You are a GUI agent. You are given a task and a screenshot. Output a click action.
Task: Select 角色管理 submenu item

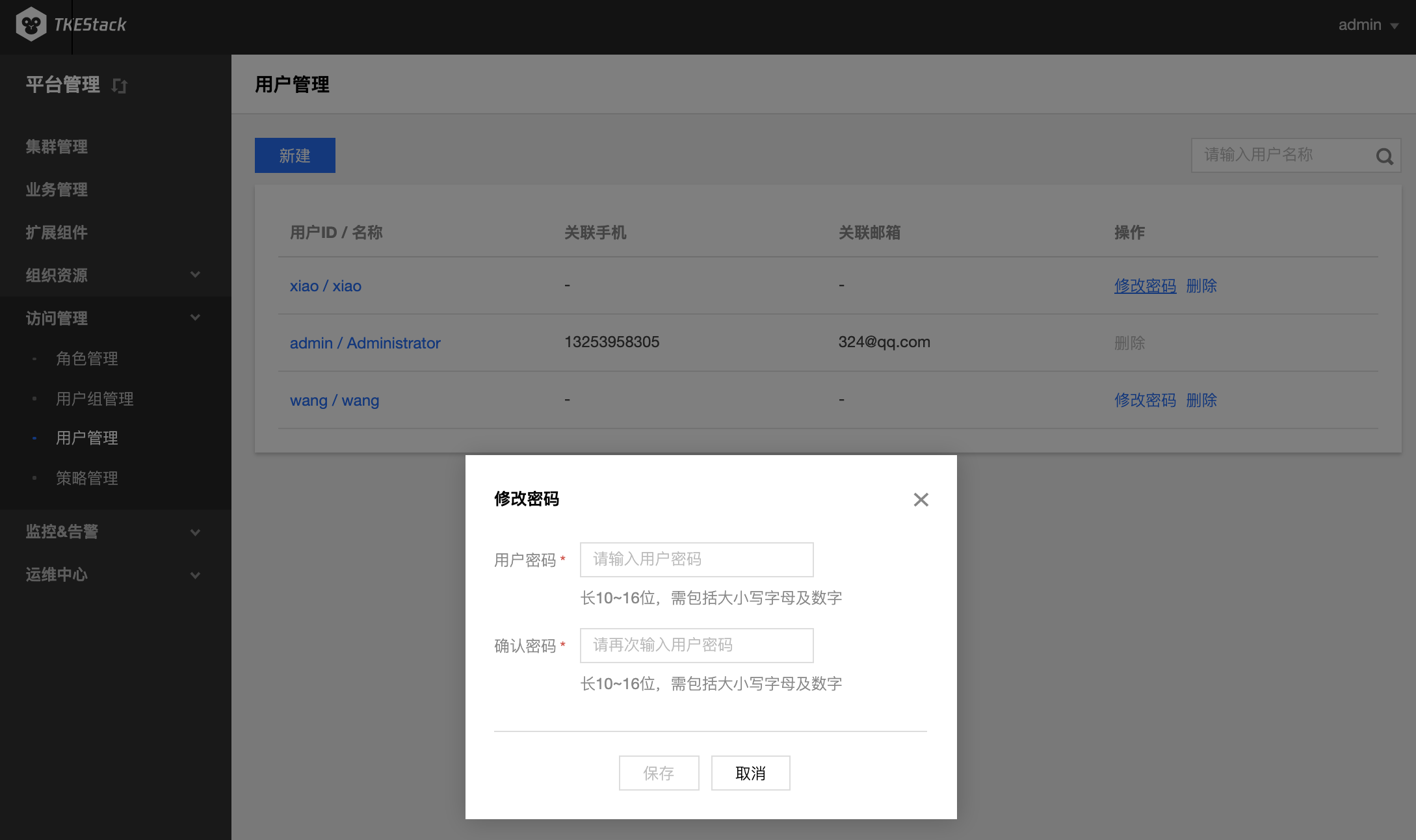(x=87, y=359)
